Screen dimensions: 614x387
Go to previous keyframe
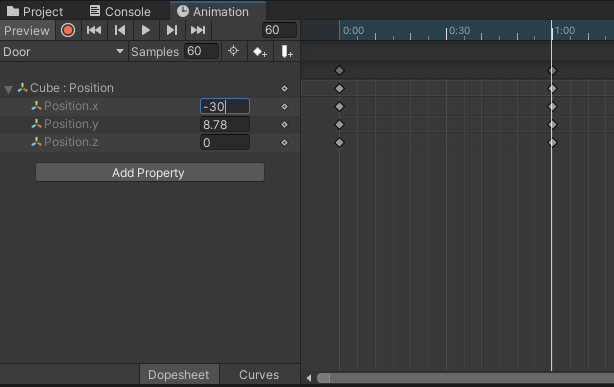point(120,30)
